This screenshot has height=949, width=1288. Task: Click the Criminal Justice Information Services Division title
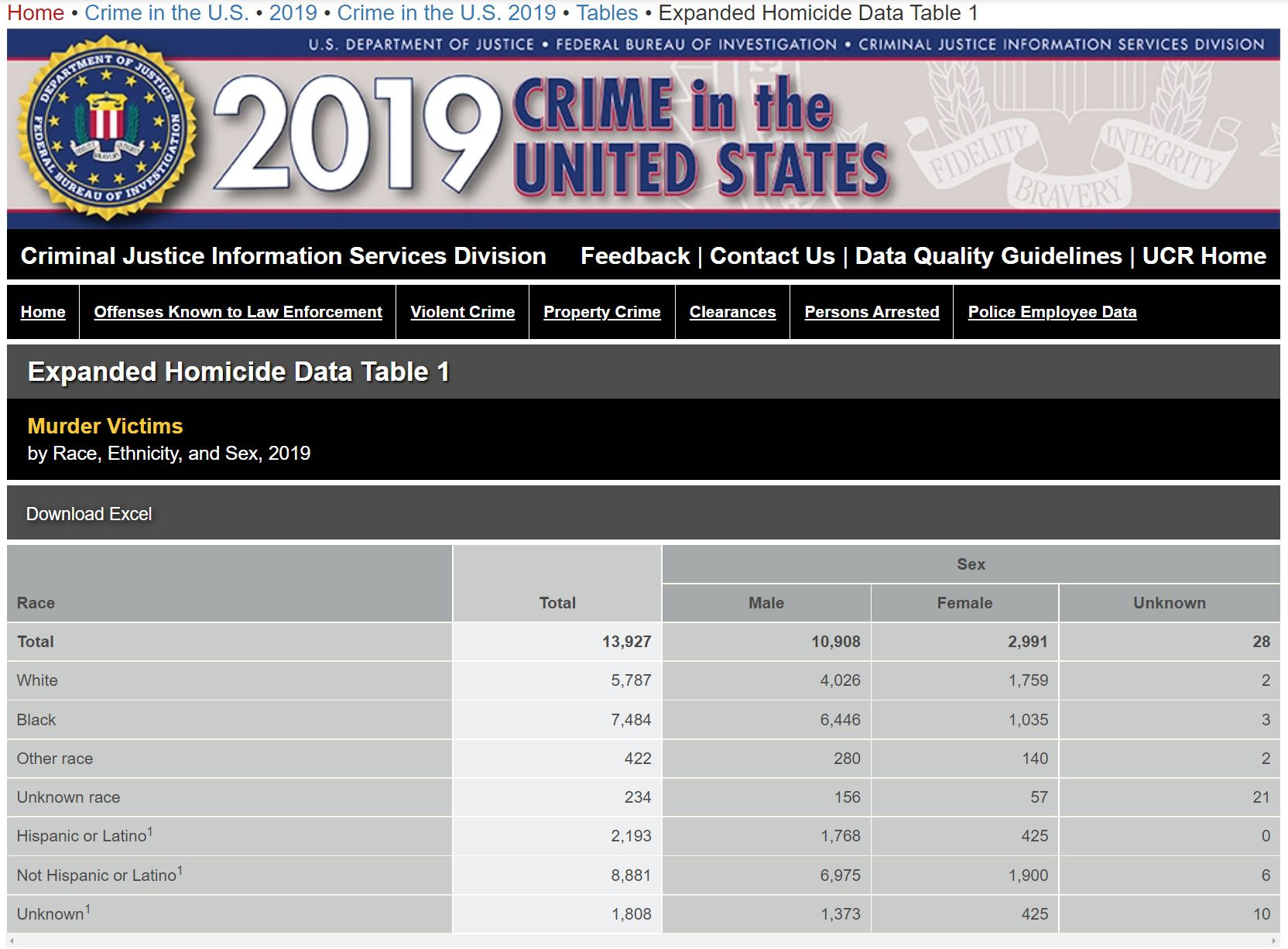[x=283, y=256]
